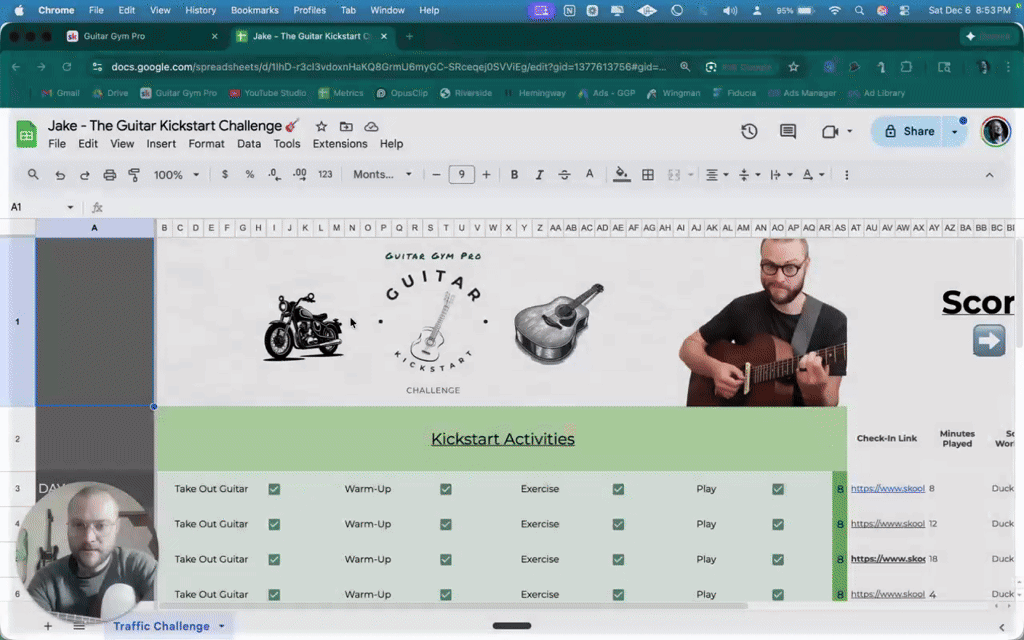
Task: Select the column A header
Action: pyautogui.click(x=95, y=228)
